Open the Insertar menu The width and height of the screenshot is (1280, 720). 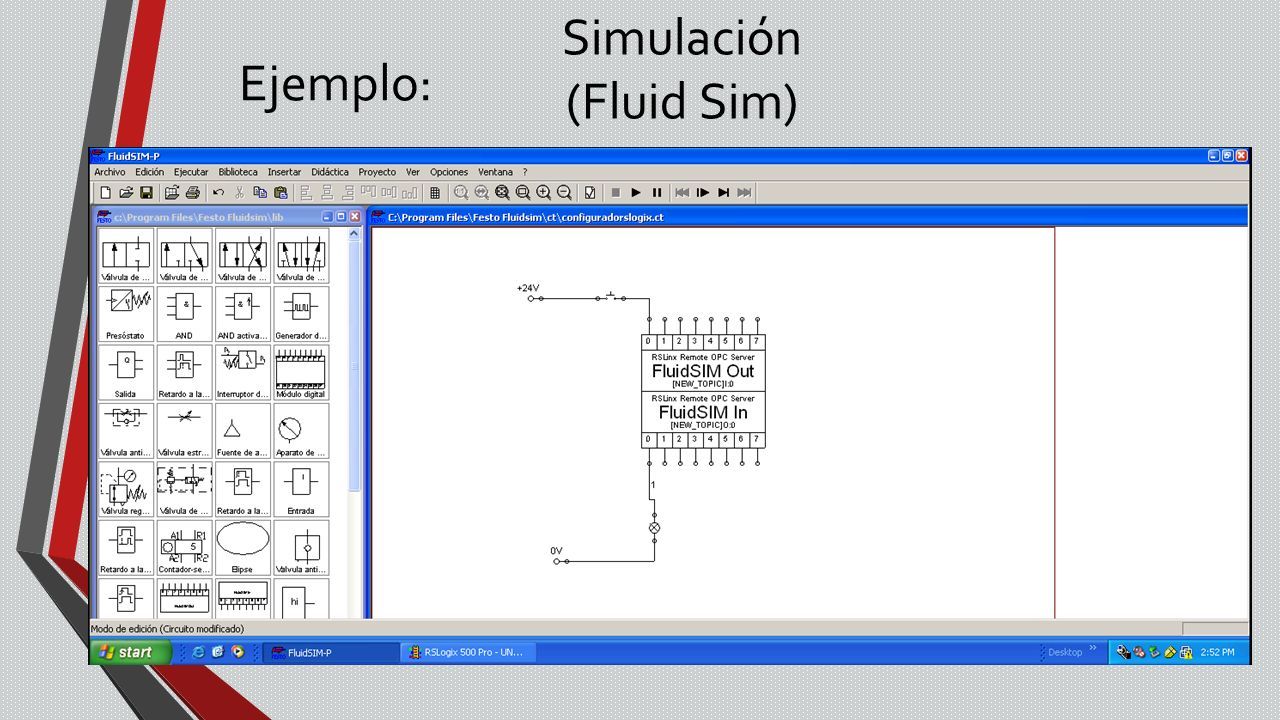pos(285,172)
